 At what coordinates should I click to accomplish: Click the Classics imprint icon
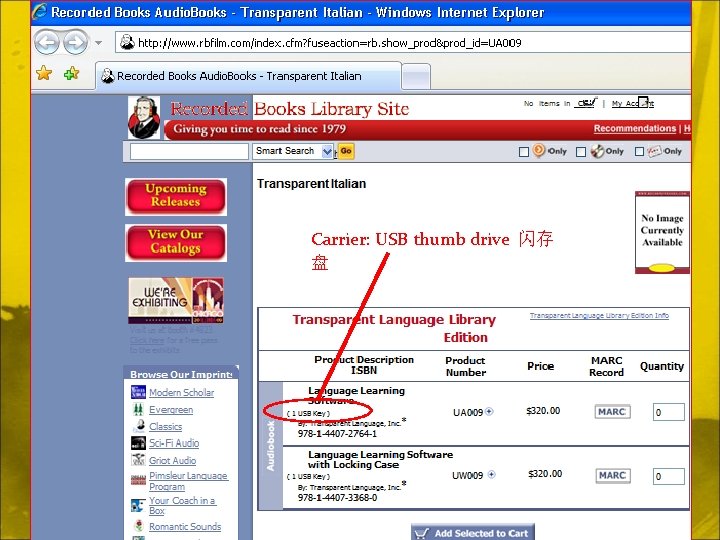(x=140, y=426)
